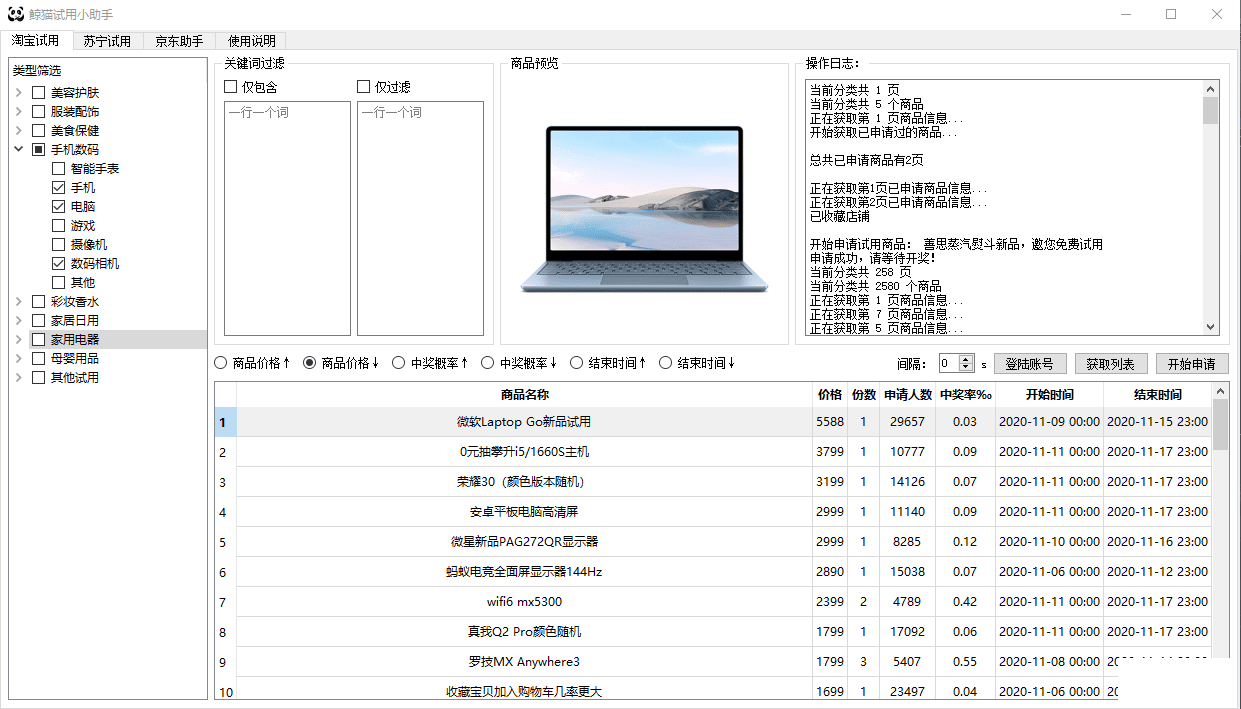The height and width of the screenshot is (709, 1241).
Task: Check the 美容护肤 checkbox
Action: pyautogui.click(x=39, y=93)
